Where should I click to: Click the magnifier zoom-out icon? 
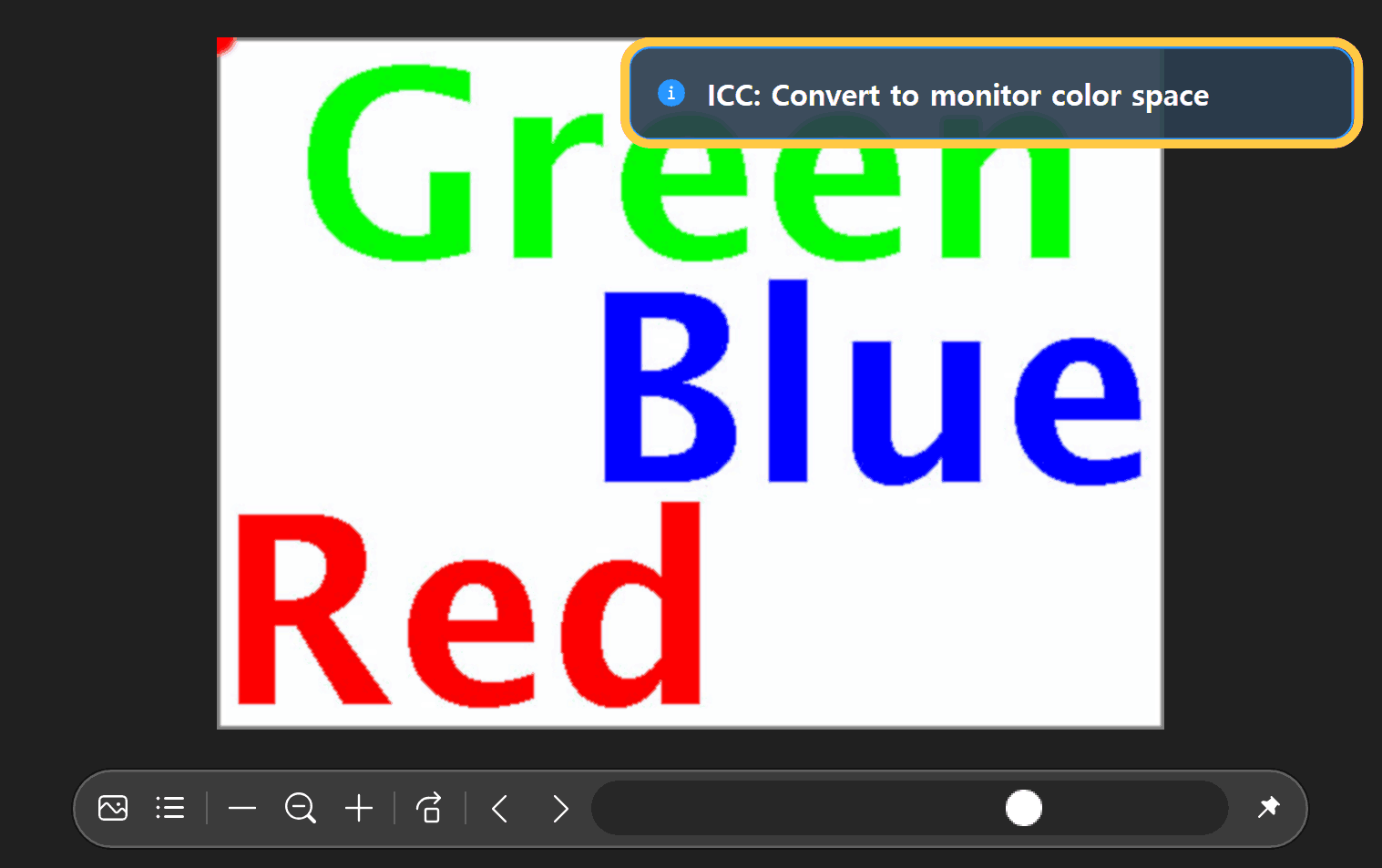[x=301, y=808]
